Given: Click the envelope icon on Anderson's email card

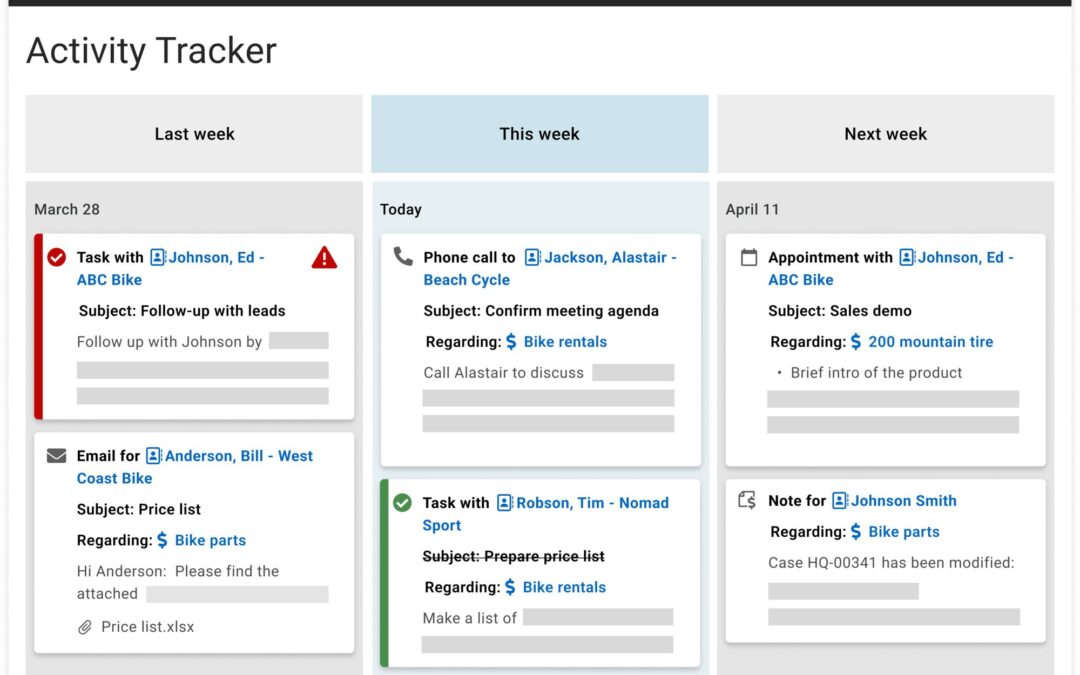Looking at the screenshot, I should [x=57, y=454].
